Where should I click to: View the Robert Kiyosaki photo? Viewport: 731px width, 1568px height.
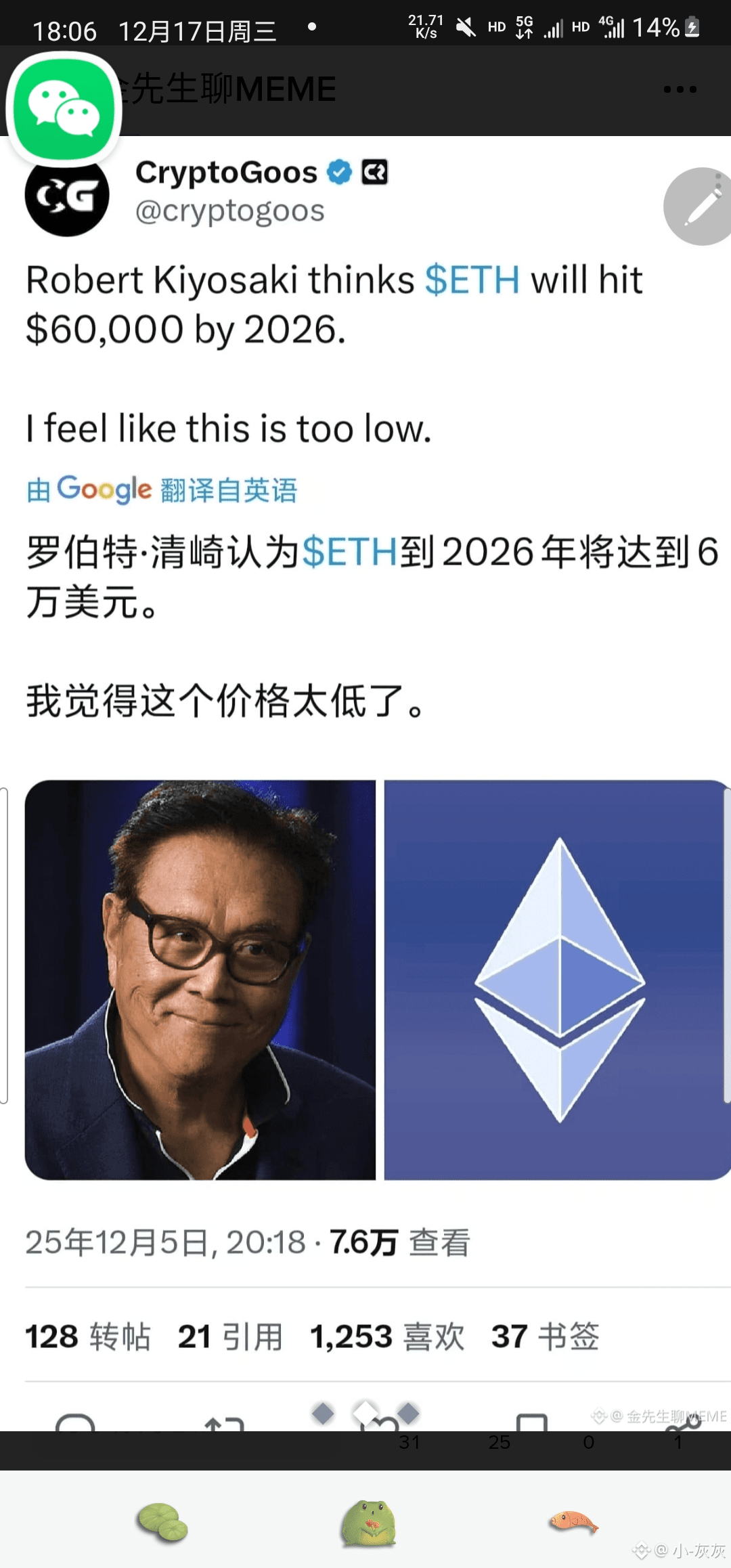(200, 980)
